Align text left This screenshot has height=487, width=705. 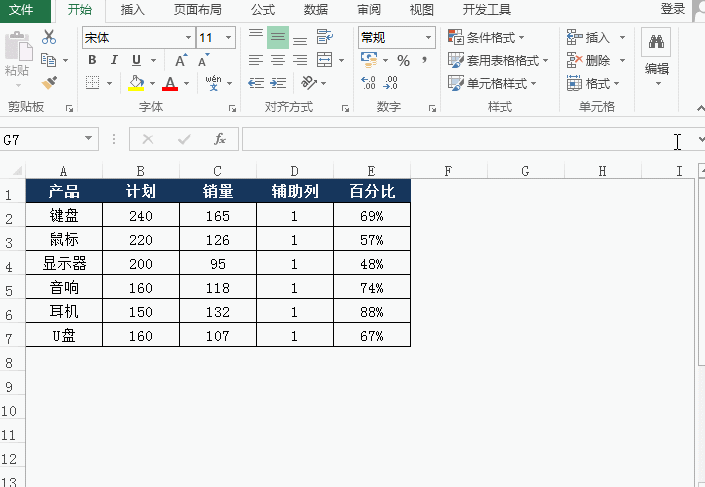[x=256, y=60]
